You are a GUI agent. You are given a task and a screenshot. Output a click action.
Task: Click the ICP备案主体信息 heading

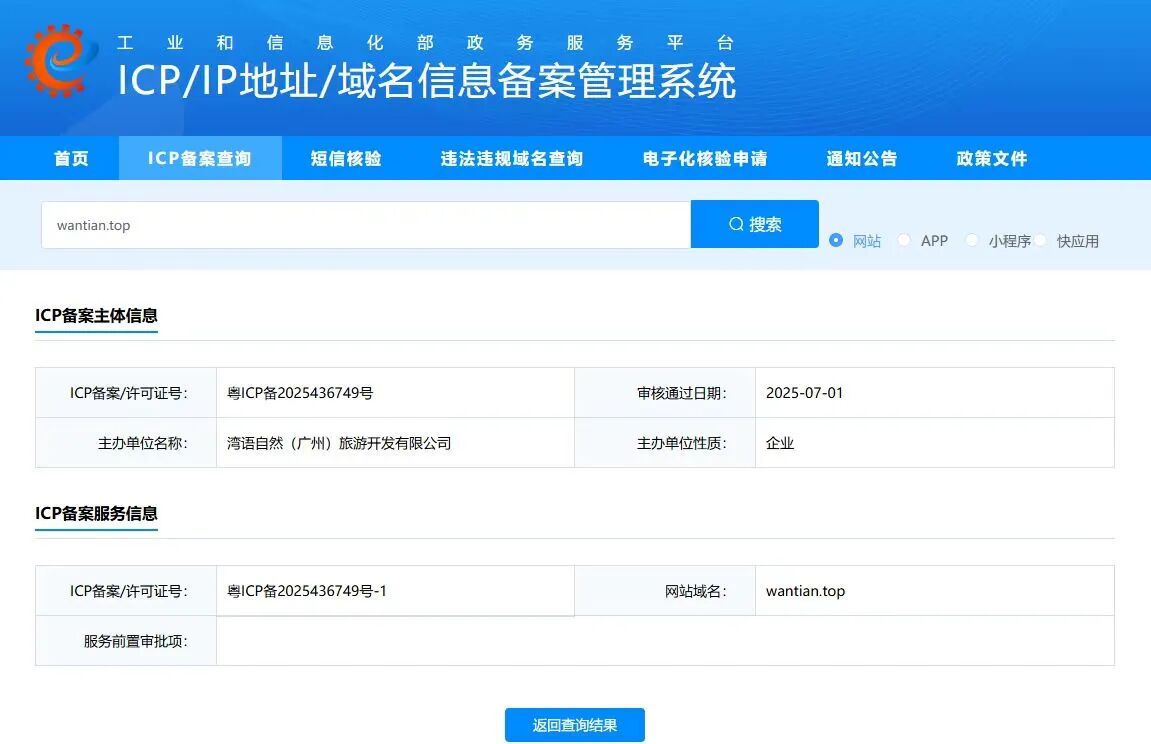point(96,316)
